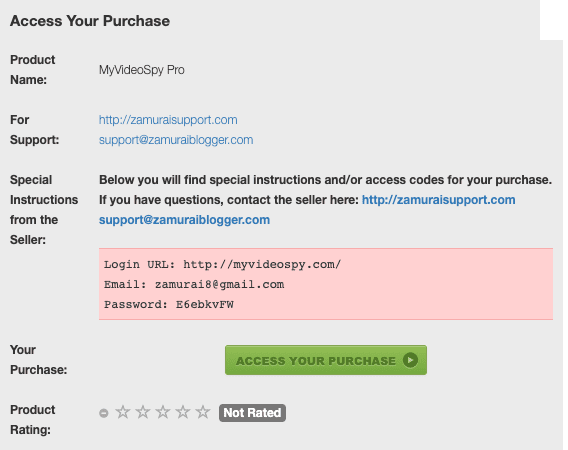
Task: Click the Password line in pink box
Action: click(x=169, y=304)
